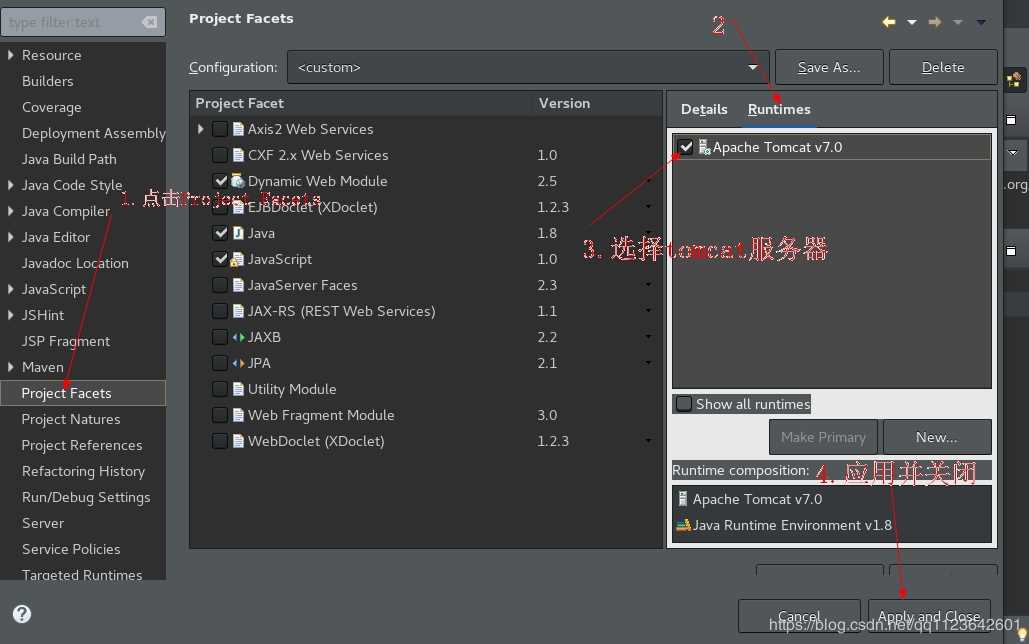Click the Dynamic Web Module facet icon

(x=238, y=181)
